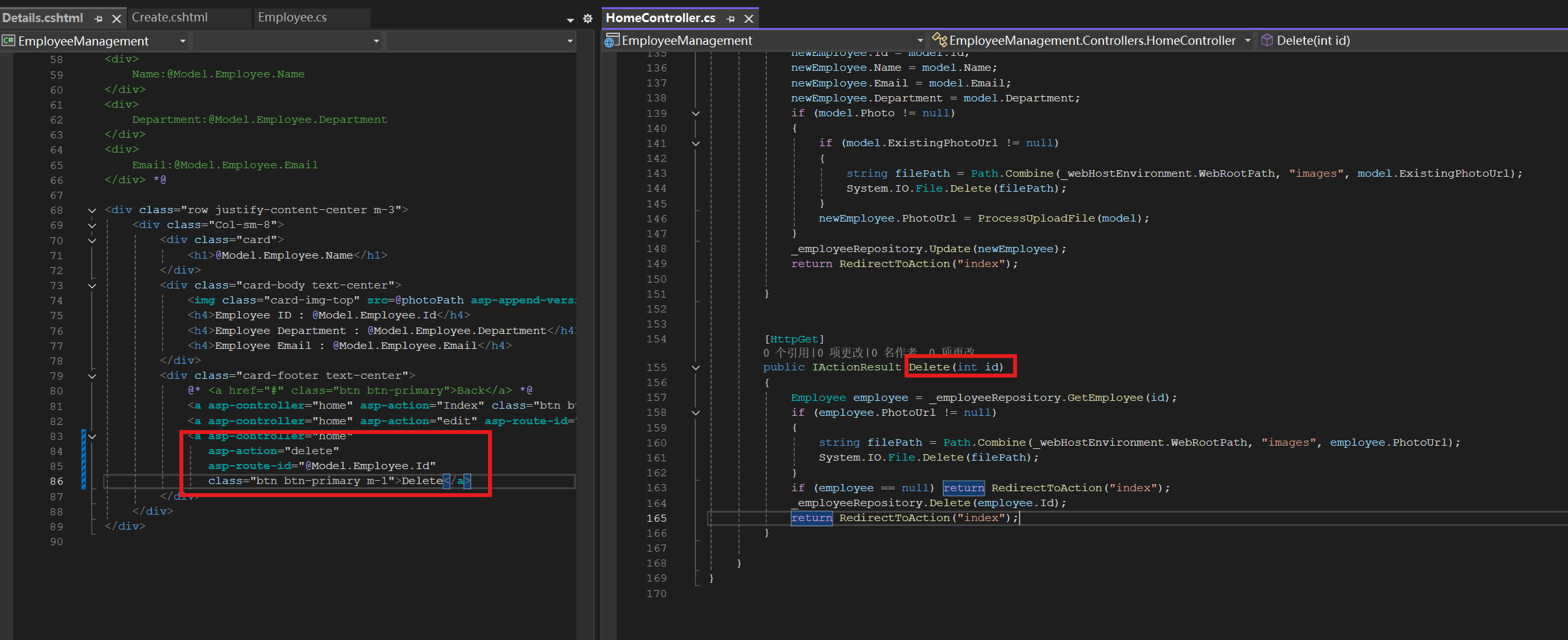
Task: Click '_employeeRepository.Delete(employee.Id);' line
Action: click(x=929, y=503)
